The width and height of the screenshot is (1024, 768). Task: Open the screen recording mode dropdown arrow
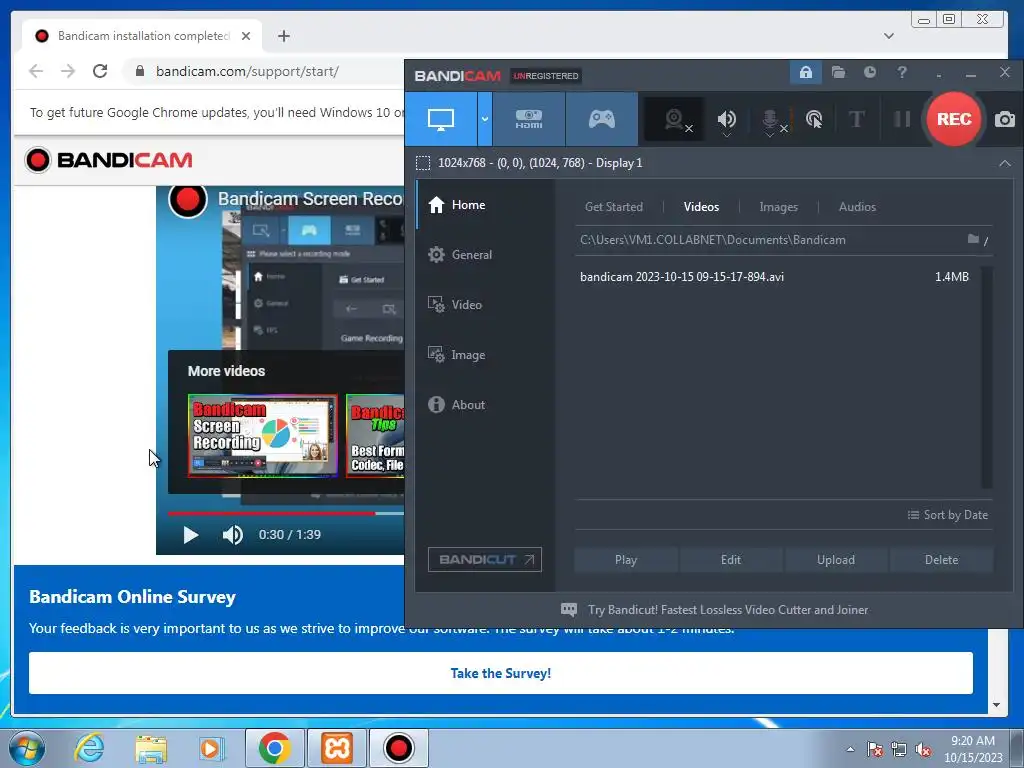(x=485, y=119)
